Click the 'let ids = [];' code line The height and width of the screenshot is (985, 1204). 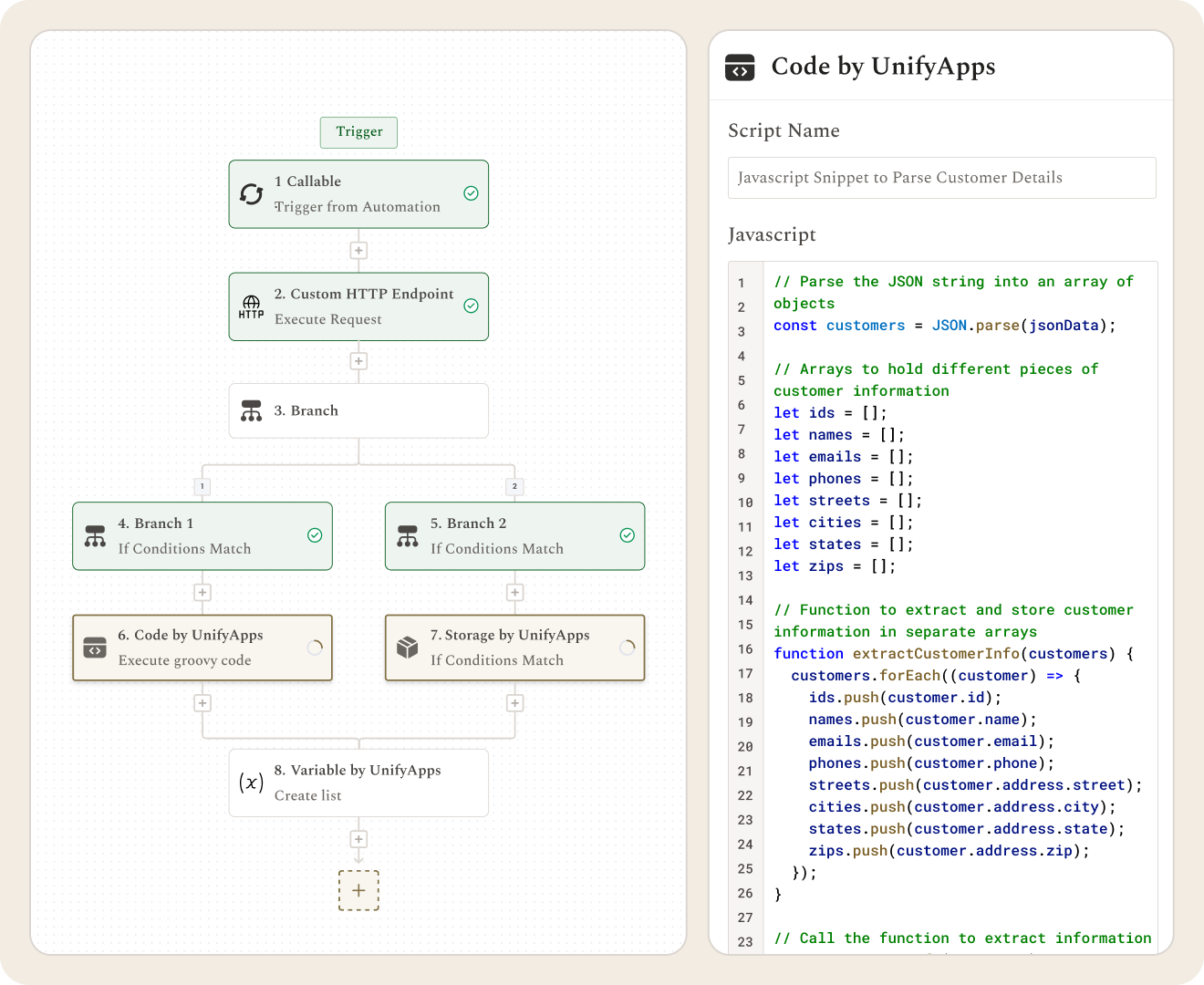click(830, 413)
